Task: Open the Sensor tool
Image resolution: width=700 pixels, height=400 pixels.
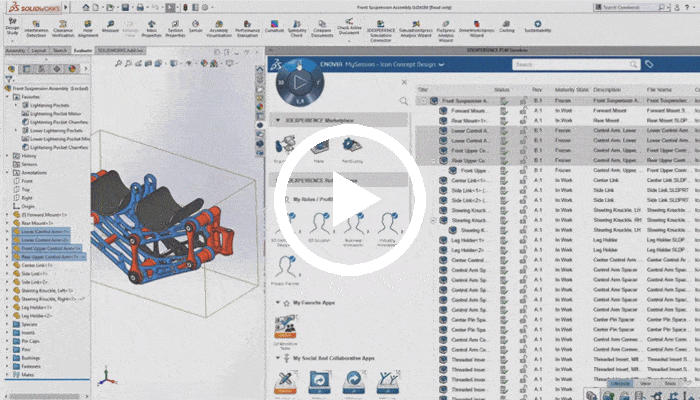Action: (x=196, y=26)
